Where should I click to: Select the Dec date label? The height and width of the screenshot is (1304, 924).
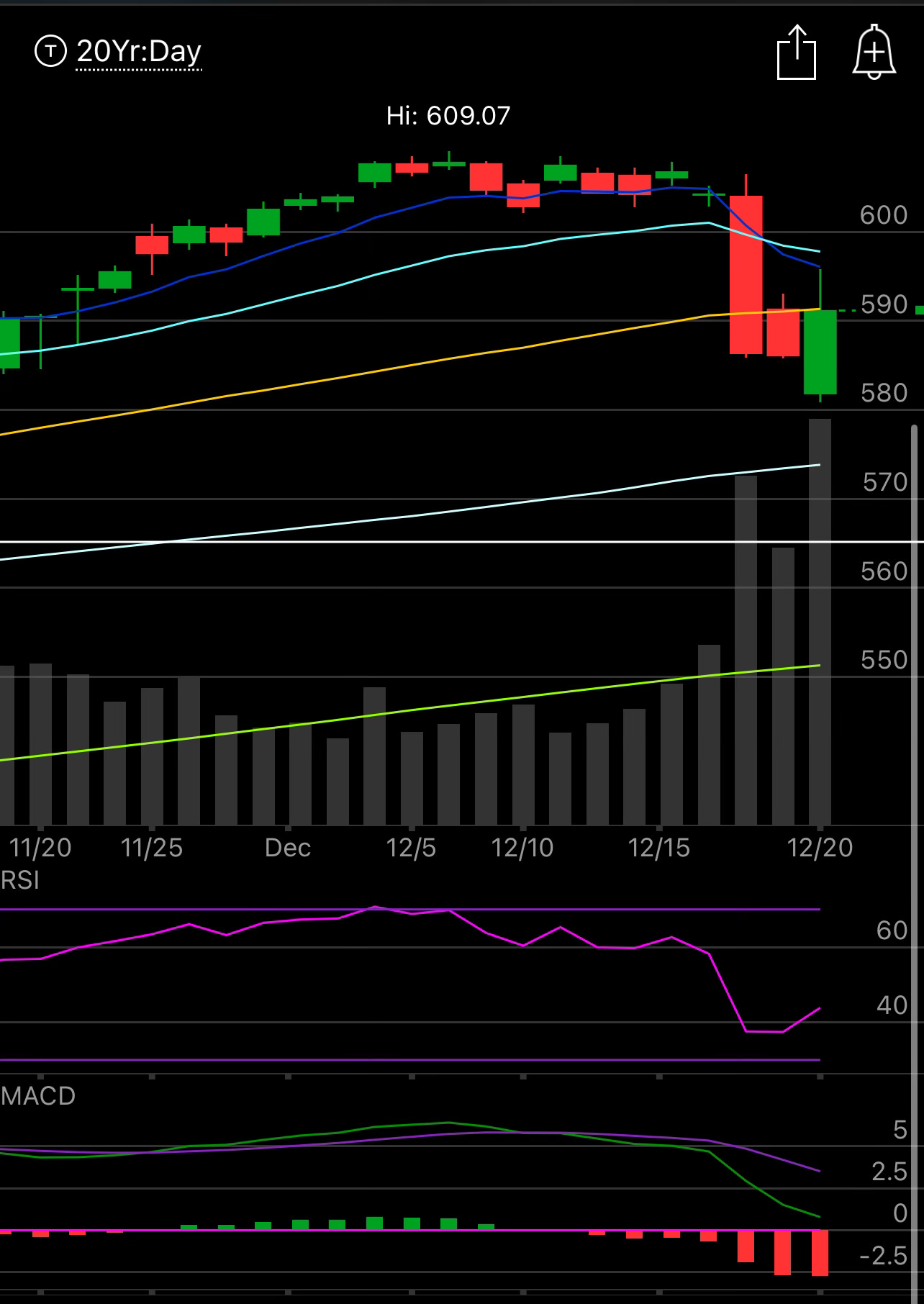[x=288, y=848]
